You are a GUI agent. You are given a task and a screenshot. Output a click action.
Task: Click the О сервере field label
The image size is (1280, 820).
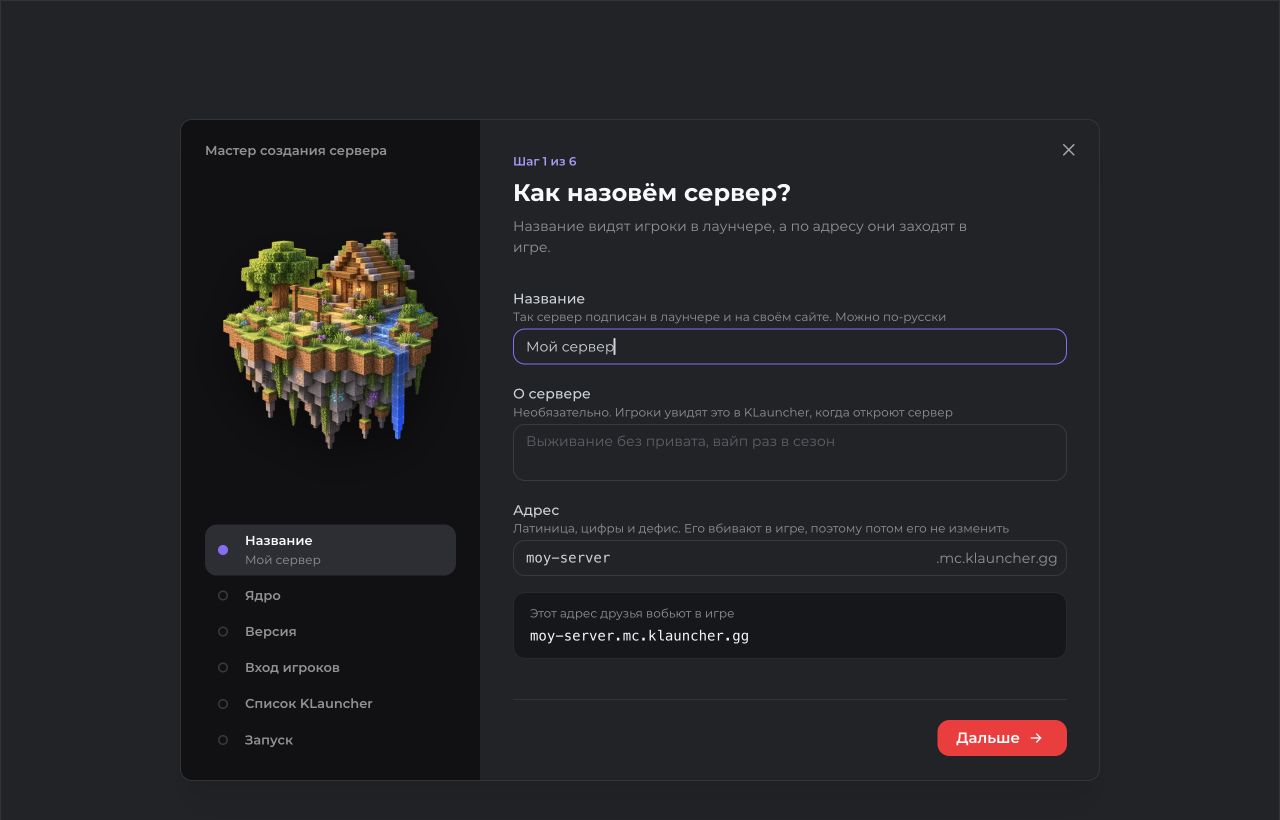point(552,394)
